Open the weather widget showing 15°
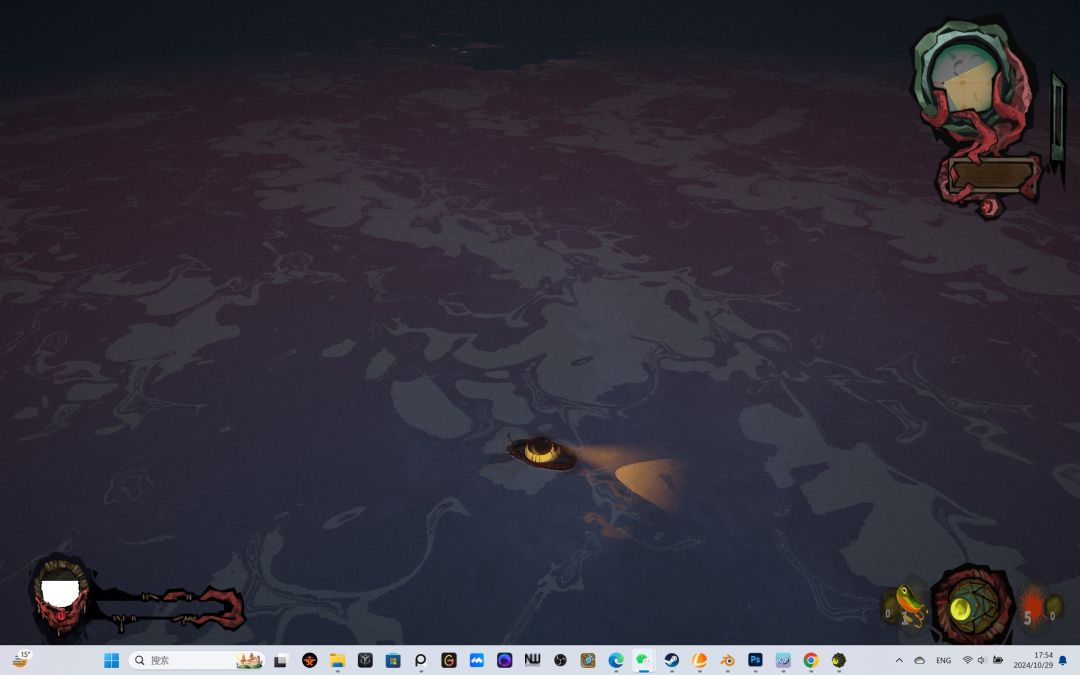 coord(21,659)
